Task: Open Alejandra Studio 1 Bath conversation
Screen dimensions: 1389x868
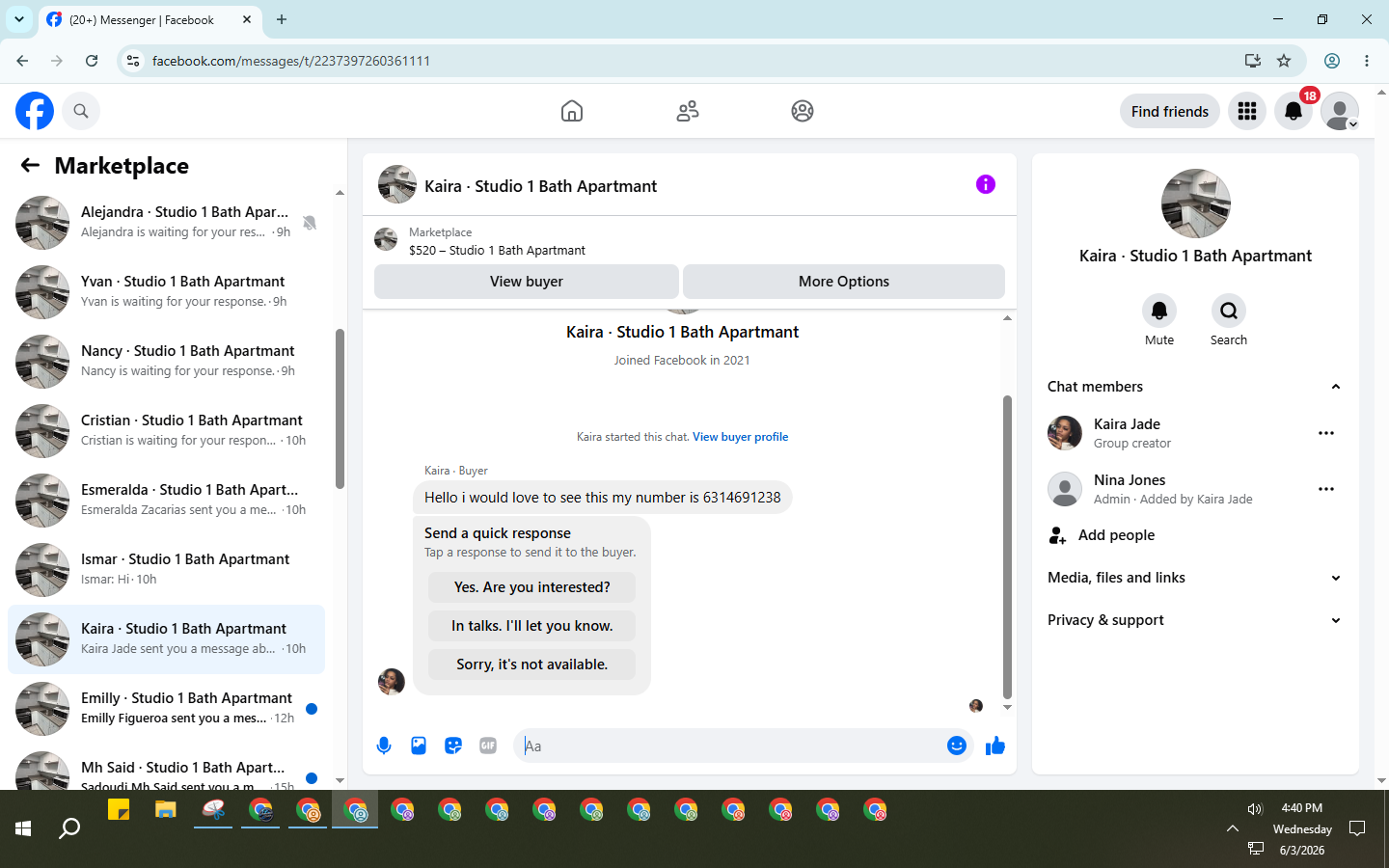Action: click(166, 223)
